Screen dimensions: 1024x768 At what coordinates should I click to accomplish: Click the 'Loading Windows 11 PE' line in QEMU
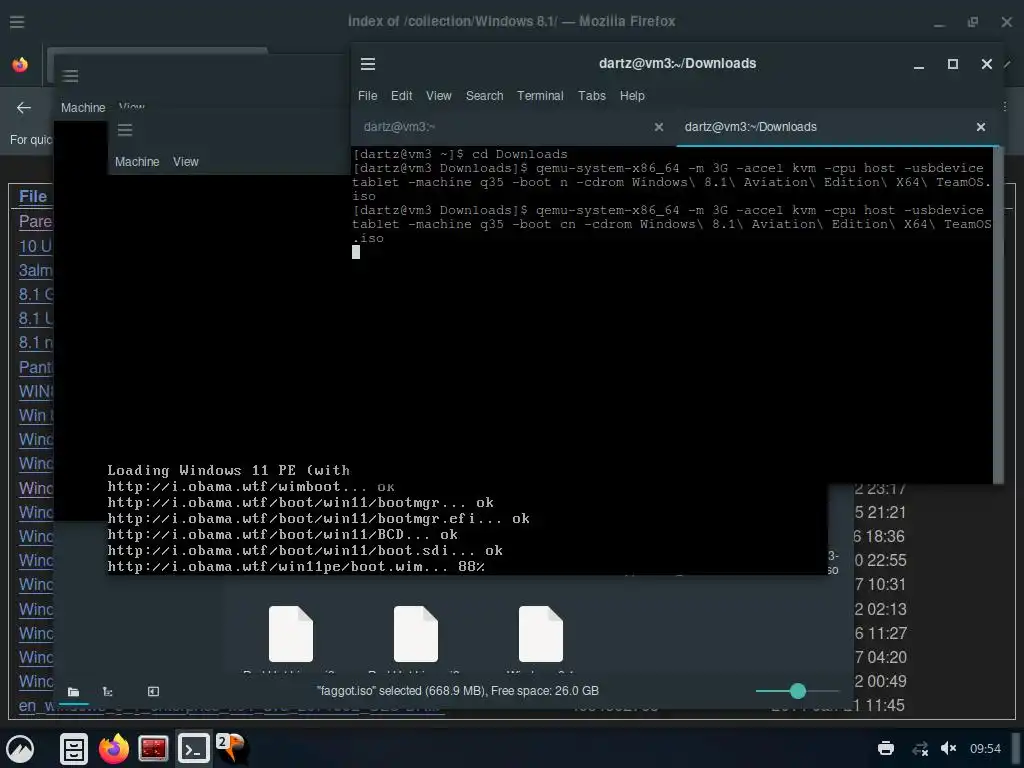point(229,470)
